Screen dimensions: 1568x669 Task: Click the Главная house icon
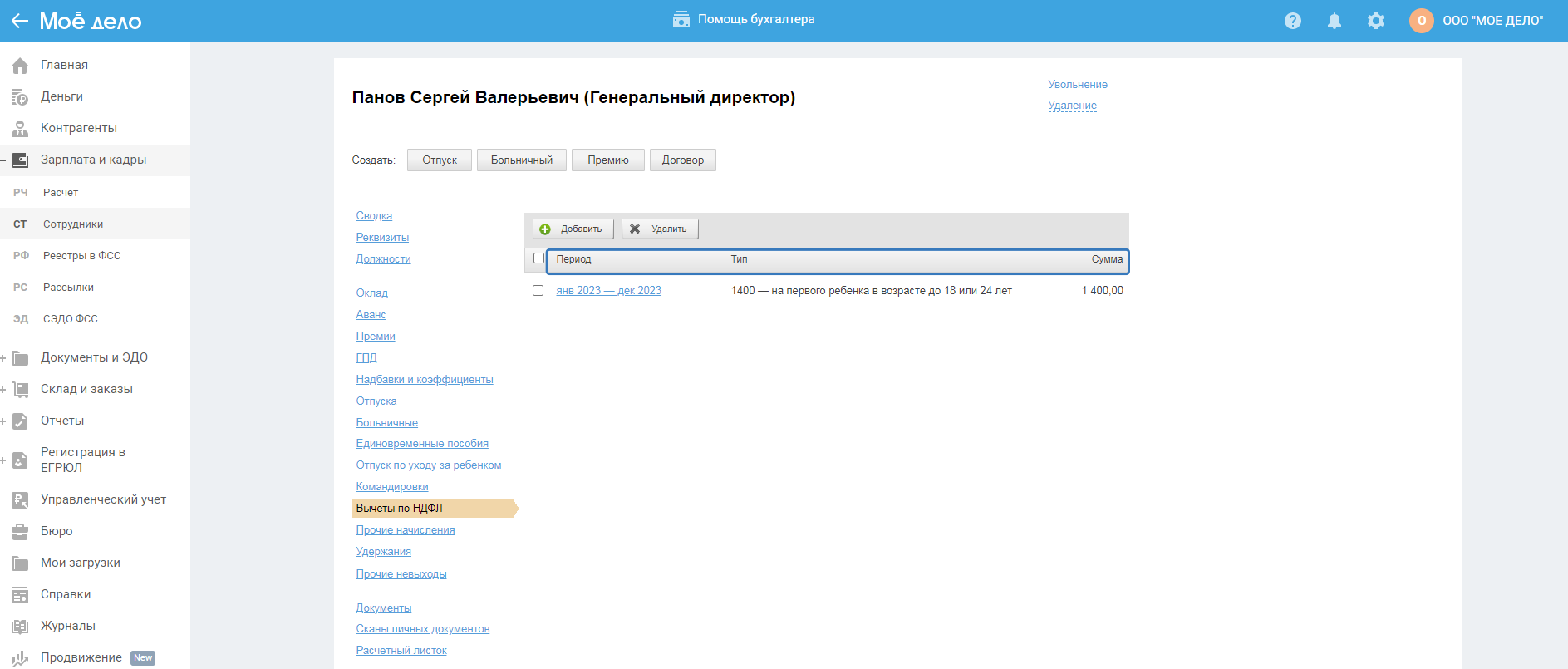pyautogui.click(x=20, y=66)
